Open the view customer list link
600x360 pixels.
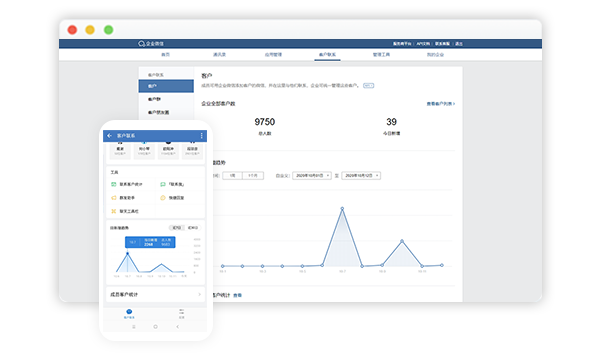[441, 104]
